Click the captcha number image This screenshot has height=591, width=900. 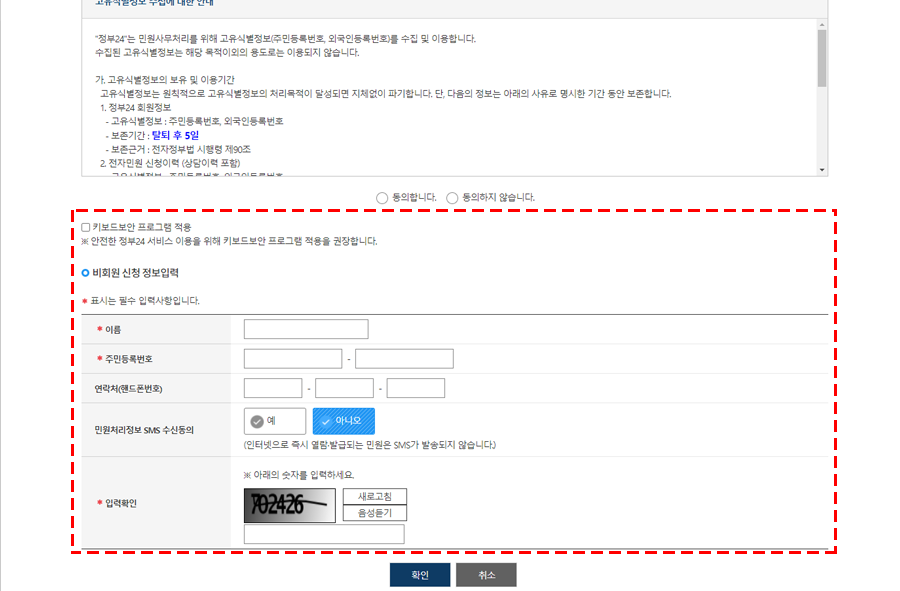(x=290, y=505)
